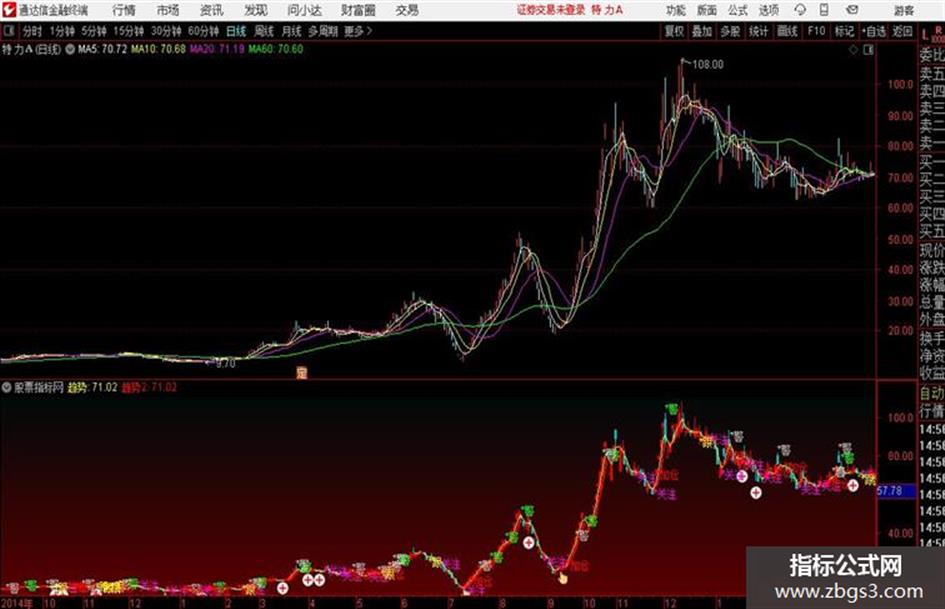
Task: Open the 财富圈 menu
Action: tap(358, 10)
